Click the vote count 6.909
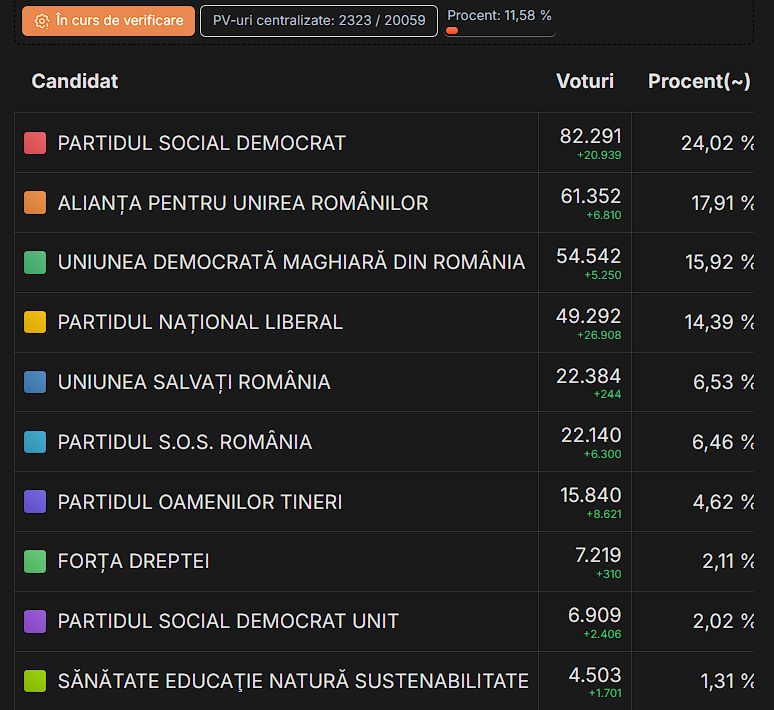Viewport: 774px width, 710px height. (594, 615)
